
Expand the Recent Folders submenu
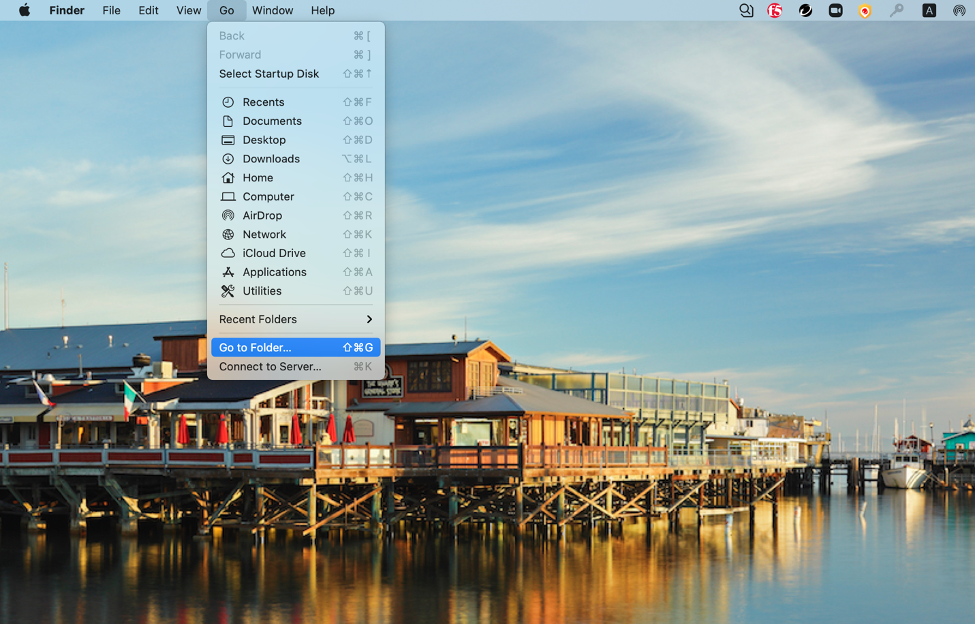tap(295, 319)
